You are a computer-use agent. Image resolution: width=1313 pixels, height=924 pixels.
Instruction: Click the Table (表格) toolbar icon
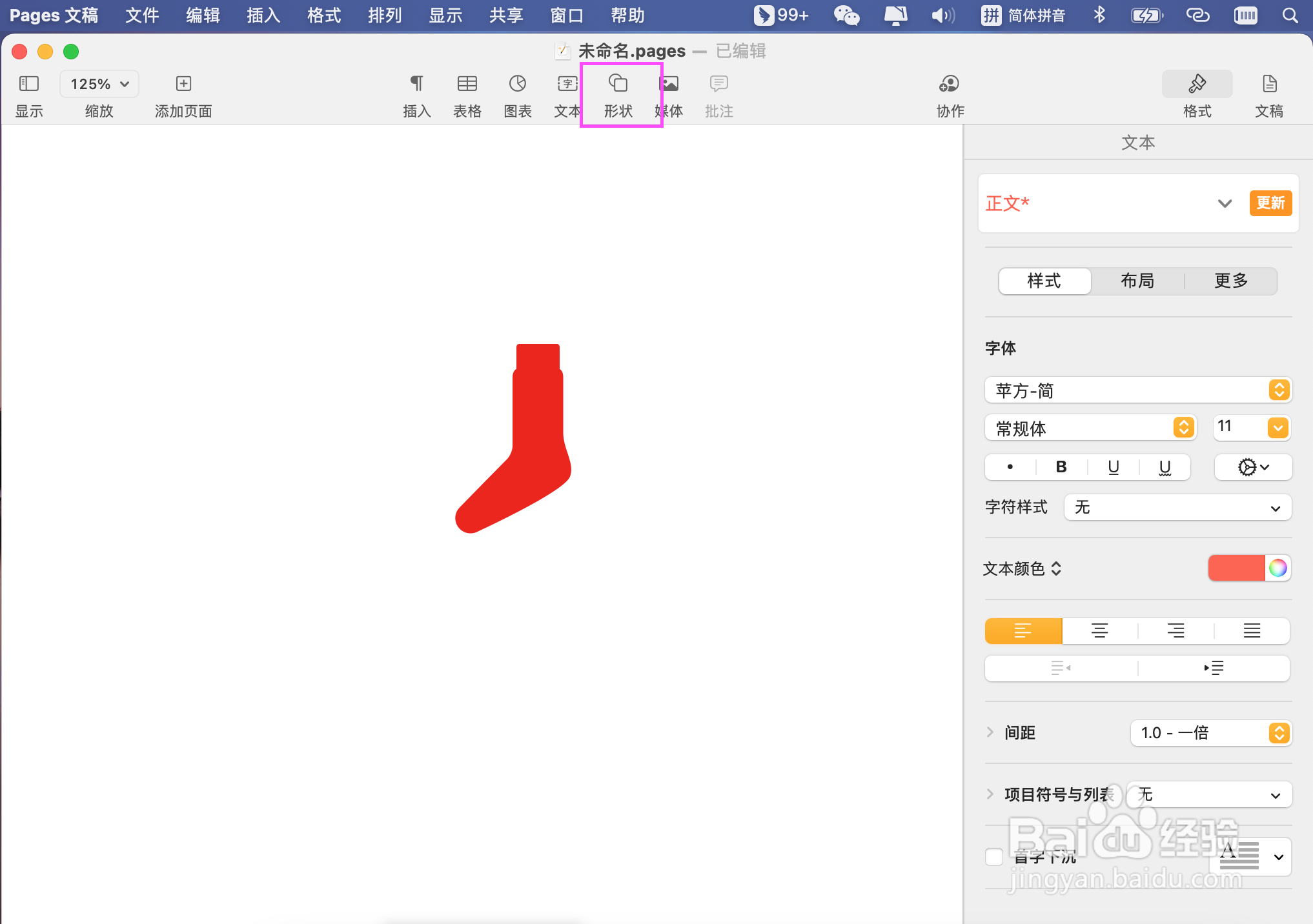(467, 84)
